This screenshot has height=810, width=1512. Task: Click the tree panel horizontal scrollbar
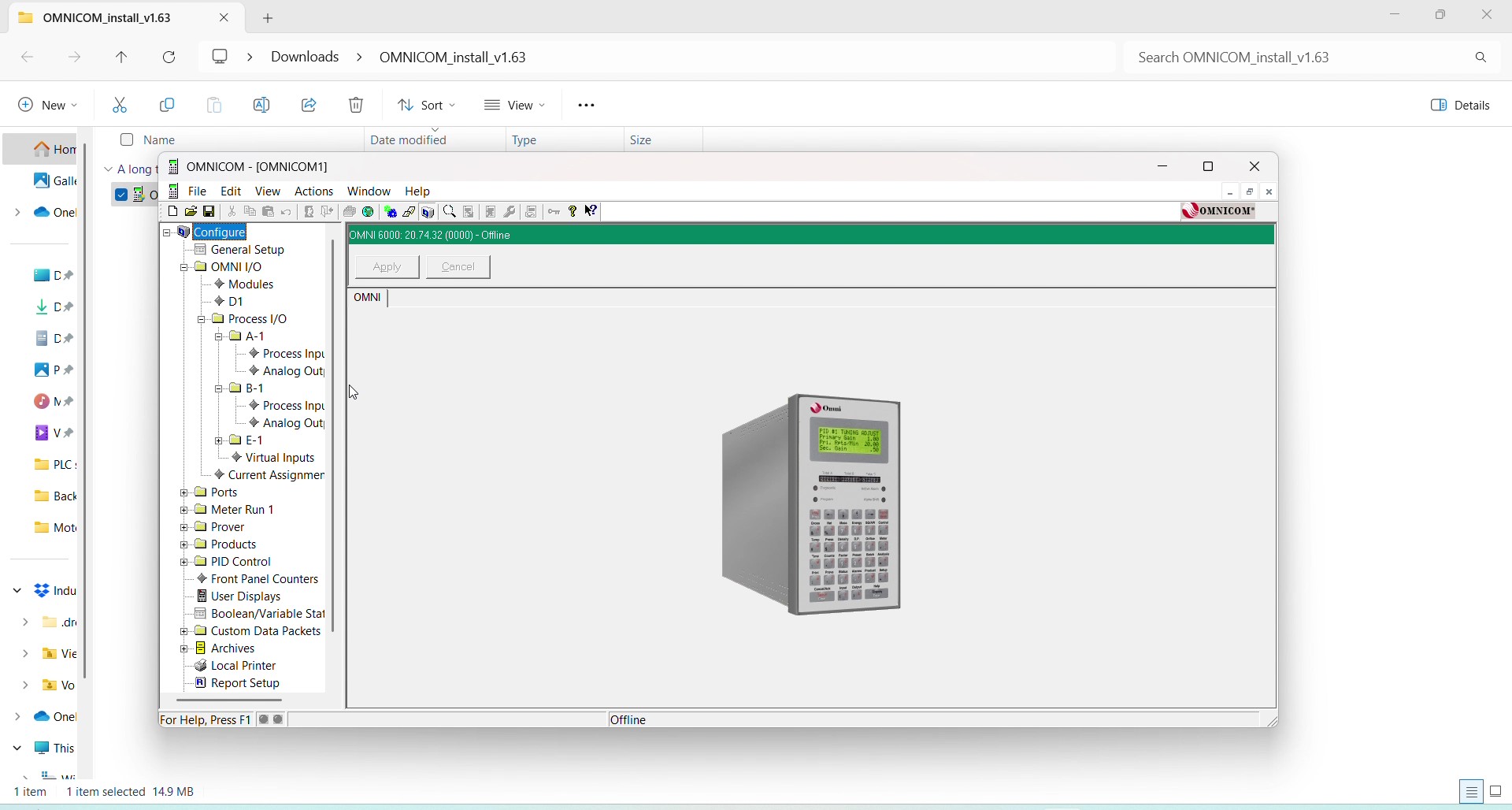click(229, 700)
